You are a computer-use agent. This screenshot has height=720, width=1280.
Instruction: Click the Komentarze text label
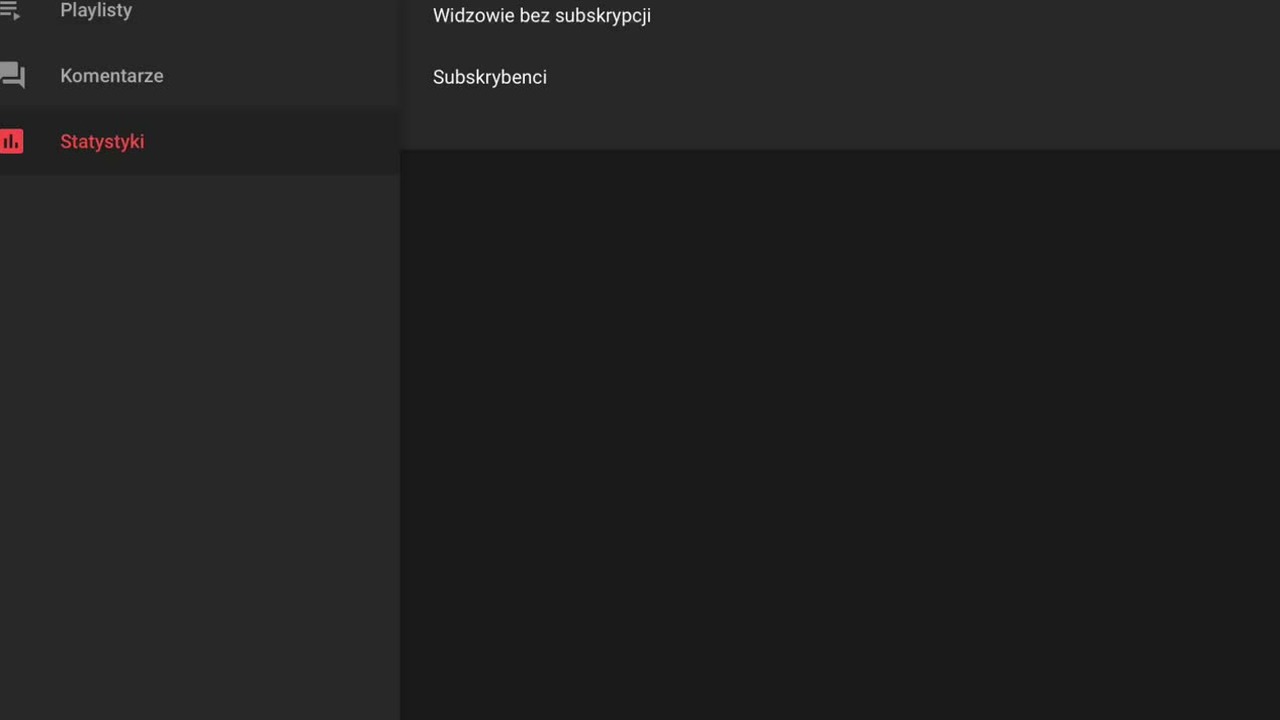[x=111, y=76]
